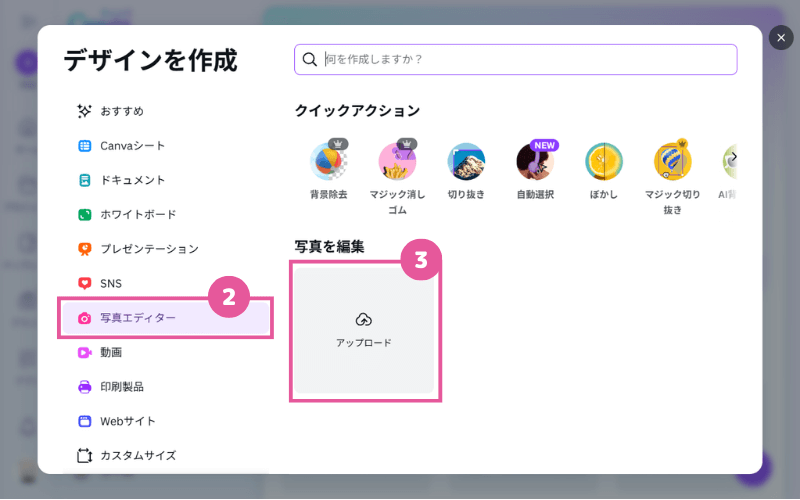
Task: Open the 切り抜き crop tool icon
Action: coord(466,162)
